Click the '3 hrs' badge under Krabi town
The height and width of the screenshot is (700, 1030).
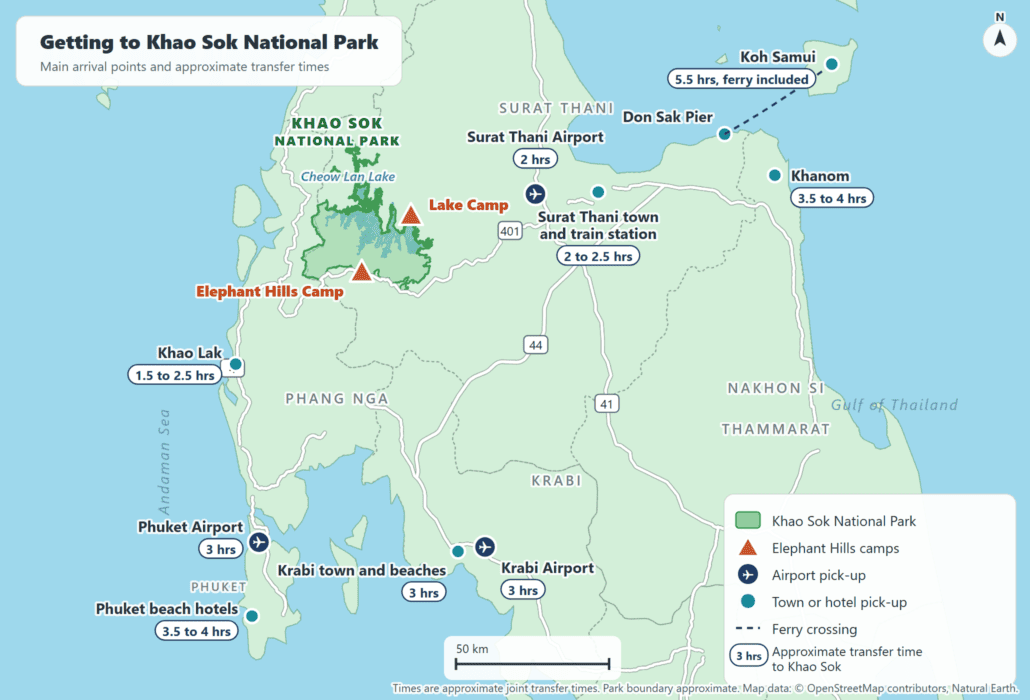click(x=424, y=592)
